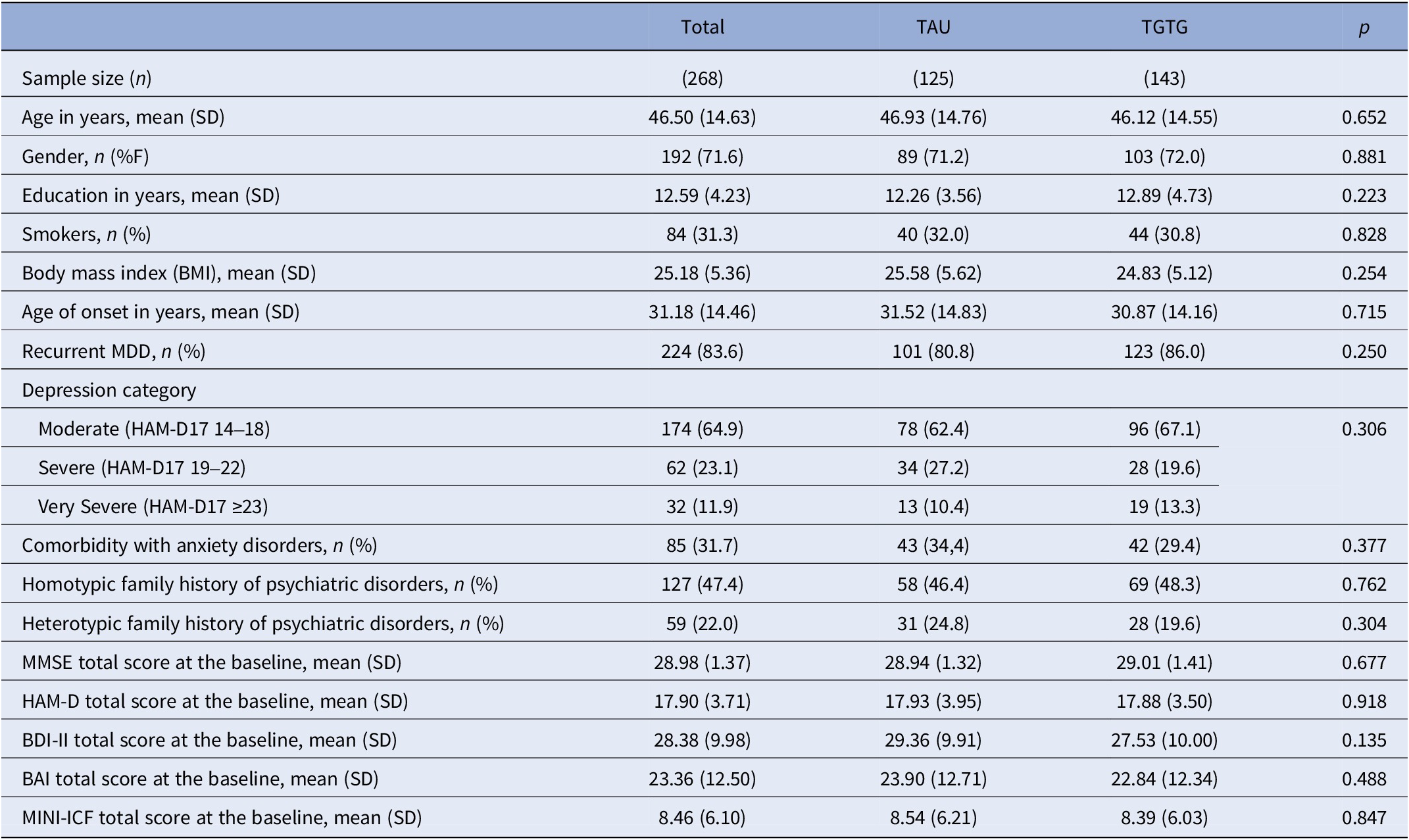Image resolution: width=1409 pixels, height=840 pixels.
Task: Select the MMSE total score row label
Action: point(211,662)
